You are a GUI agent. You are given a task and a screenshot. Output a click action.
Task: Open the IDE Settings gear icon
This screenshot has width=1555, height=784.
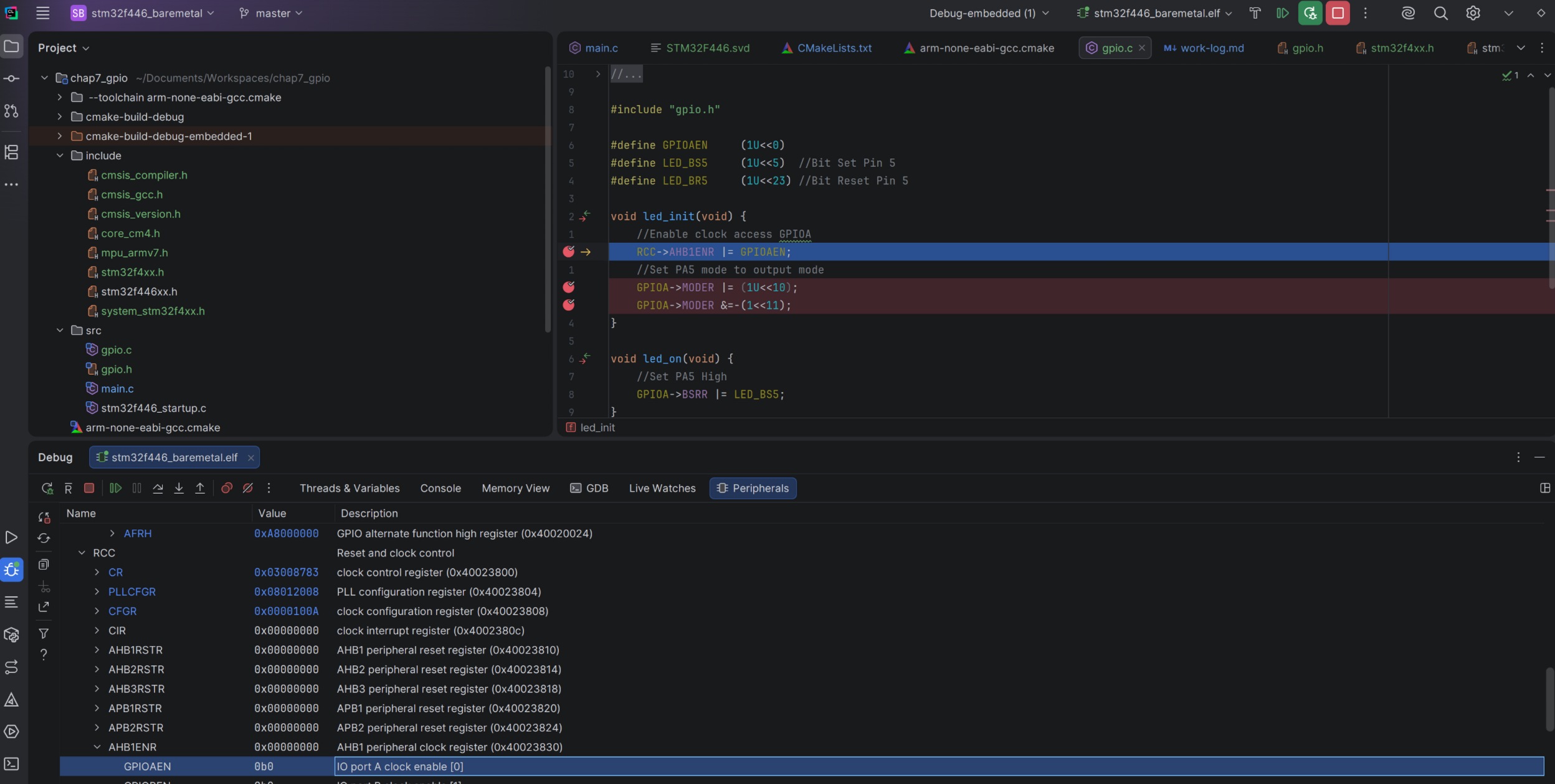click(1472, 12)
